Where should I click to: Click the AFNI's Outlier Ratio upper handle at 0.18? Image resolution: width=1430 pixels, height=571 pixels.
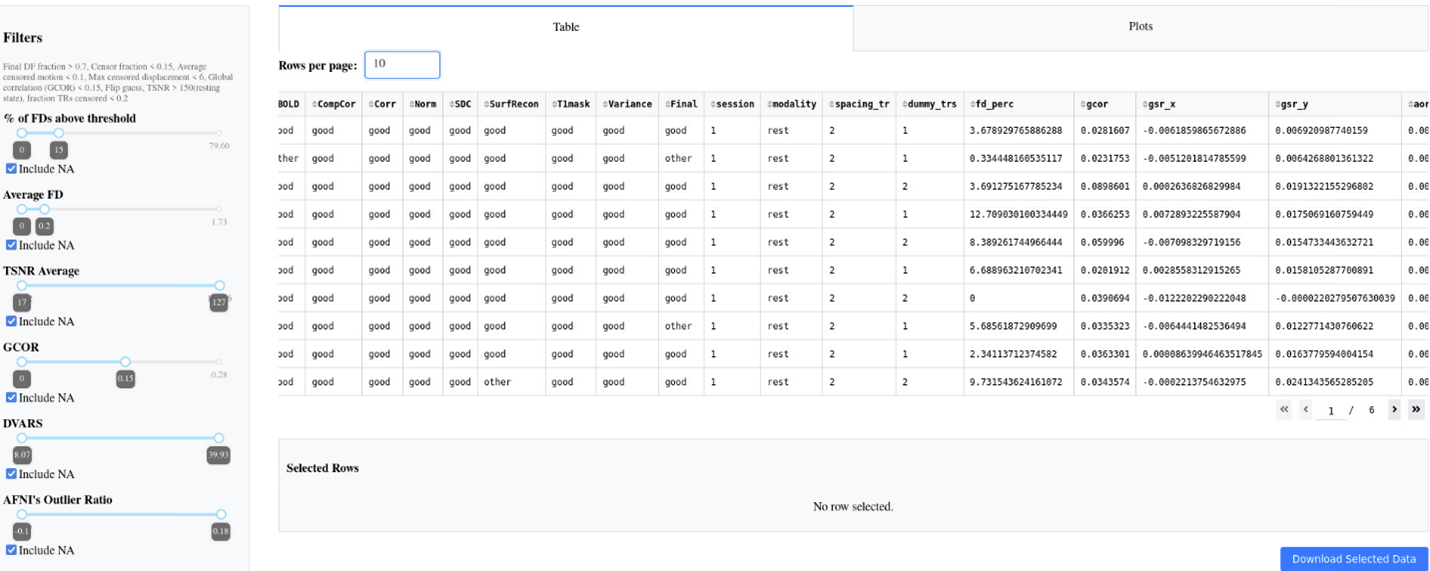pos(221,515)
